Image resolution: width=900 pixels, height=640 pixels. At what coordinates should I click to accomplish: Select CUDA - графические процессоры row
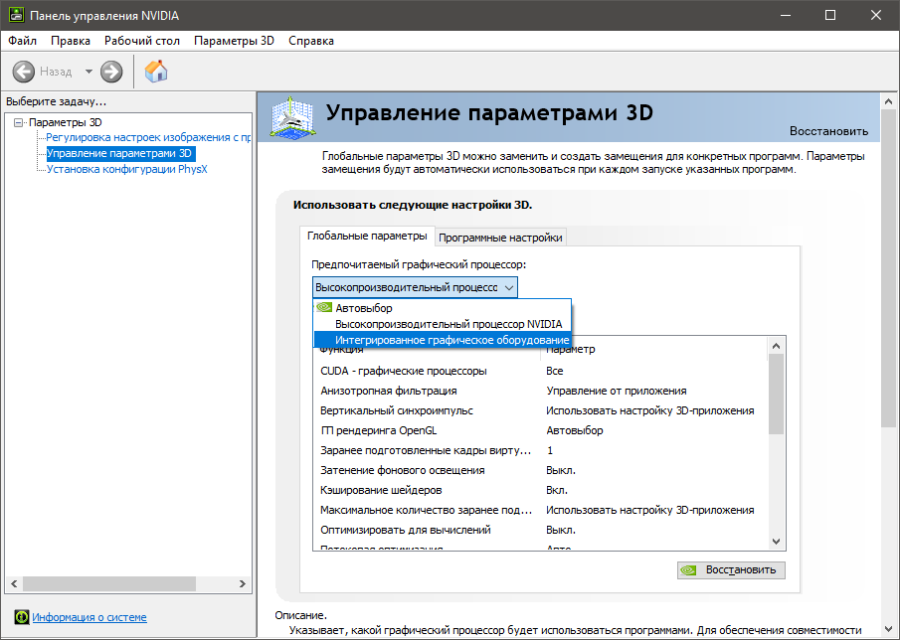[x=540, y=371]
